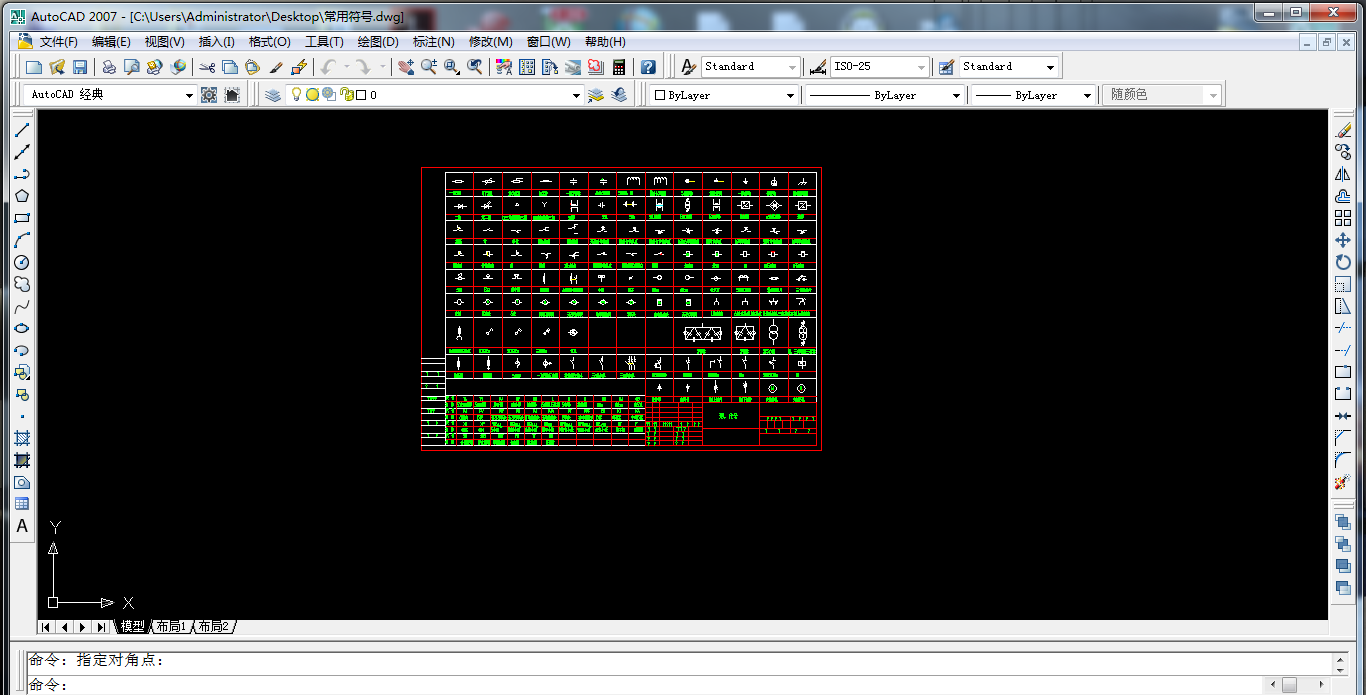Screen dimensions: 1366x695
Task: Pick the Multiline Text tool
Action: pos(22,526)
